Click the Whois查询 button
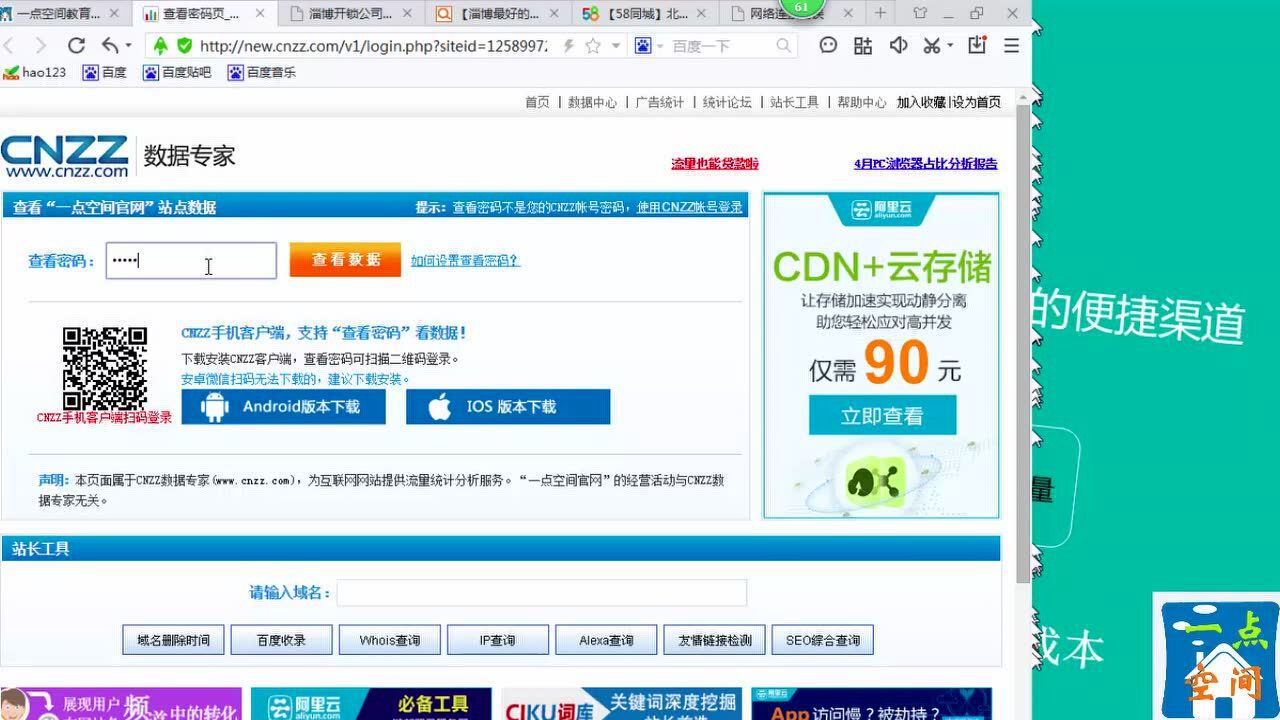Image resolution: width=1280 pixels, height=720 pixels. click(389, 640)
